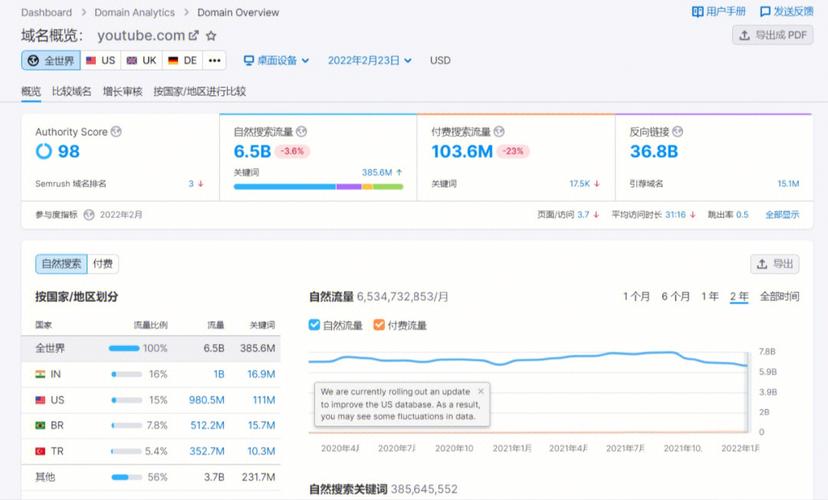Select 全世界 database
The width and height of the screenshot is (828, 500).
(x=51, y=60)
